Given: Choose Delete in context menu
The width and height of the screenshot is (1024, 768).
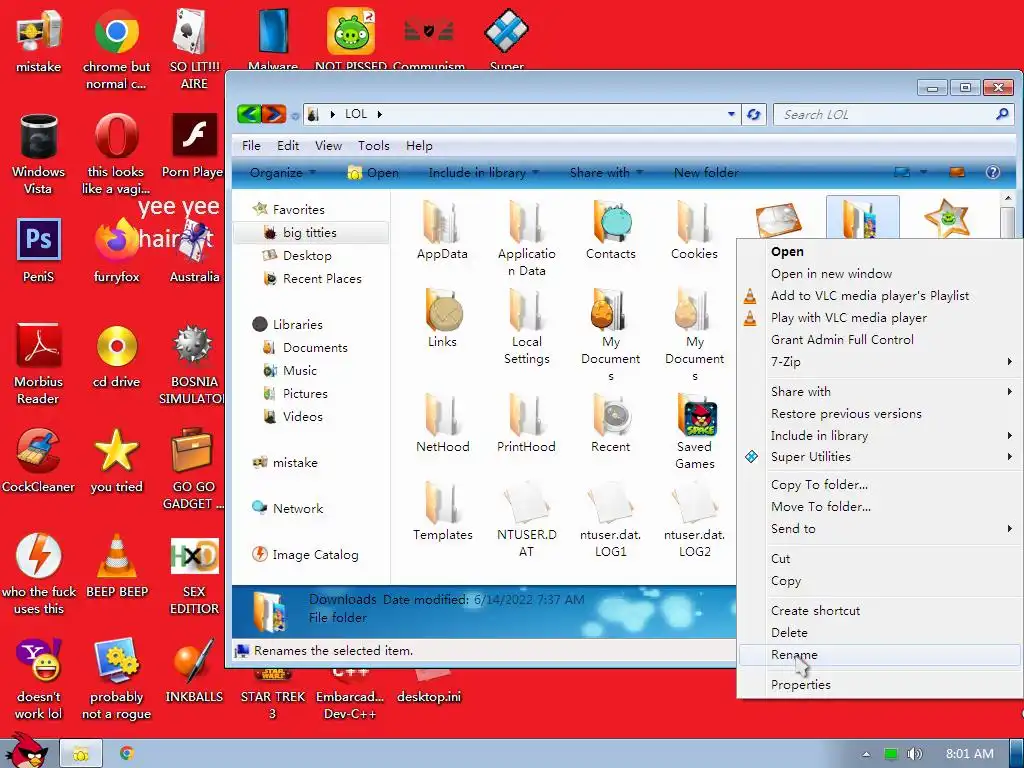Looking at the screenshot, I should (881, 632).
